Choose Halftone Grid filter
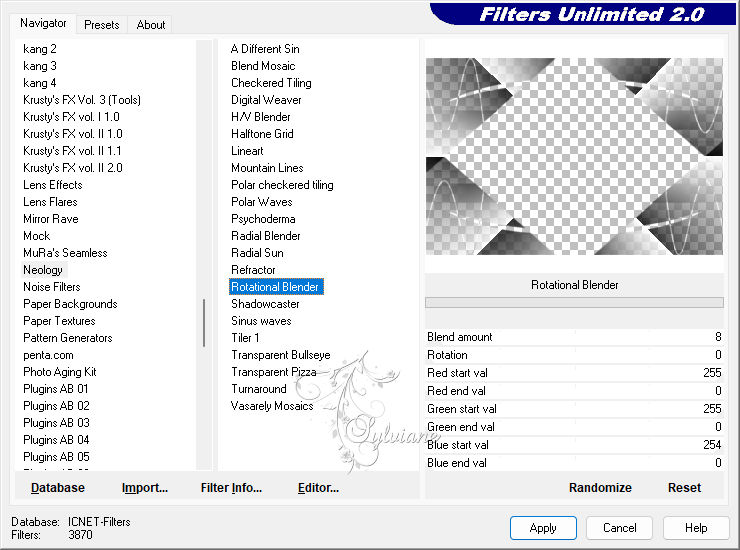The width and height of the screenshot is (740, 550). pyautogui.click(x=262, y=134)
